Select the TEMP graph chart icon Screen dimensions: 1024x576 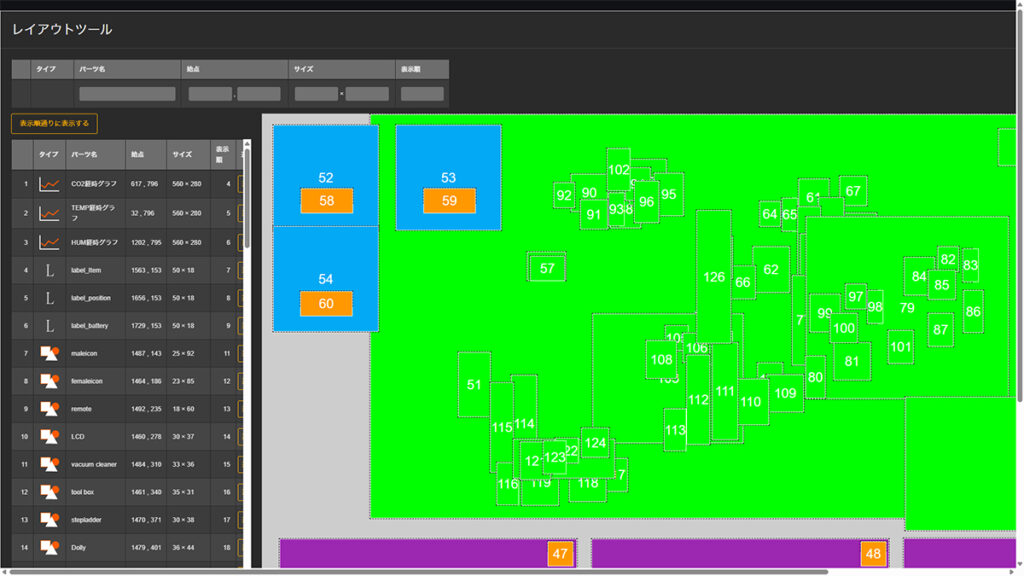pyautogui.click(x=49, y=213)
